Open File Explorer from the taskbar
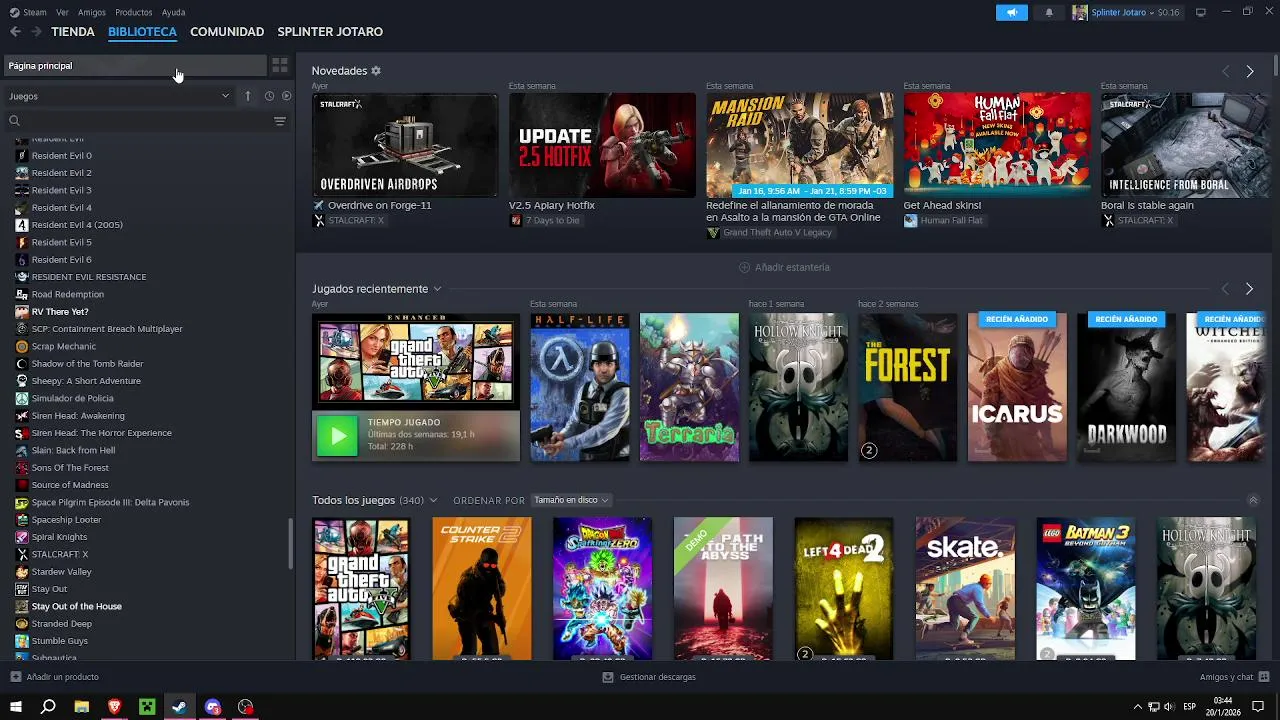1280x720 pixels. 81,707
